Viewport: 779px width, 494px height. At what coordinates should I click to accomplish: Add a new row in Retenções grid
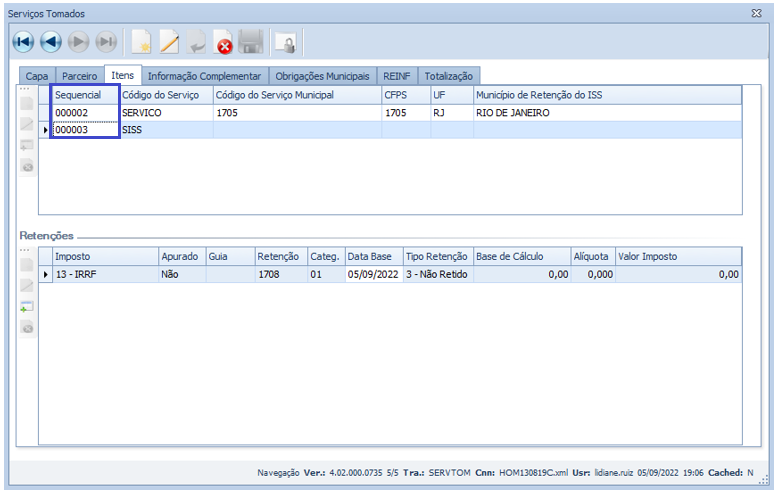pos(27,307)
